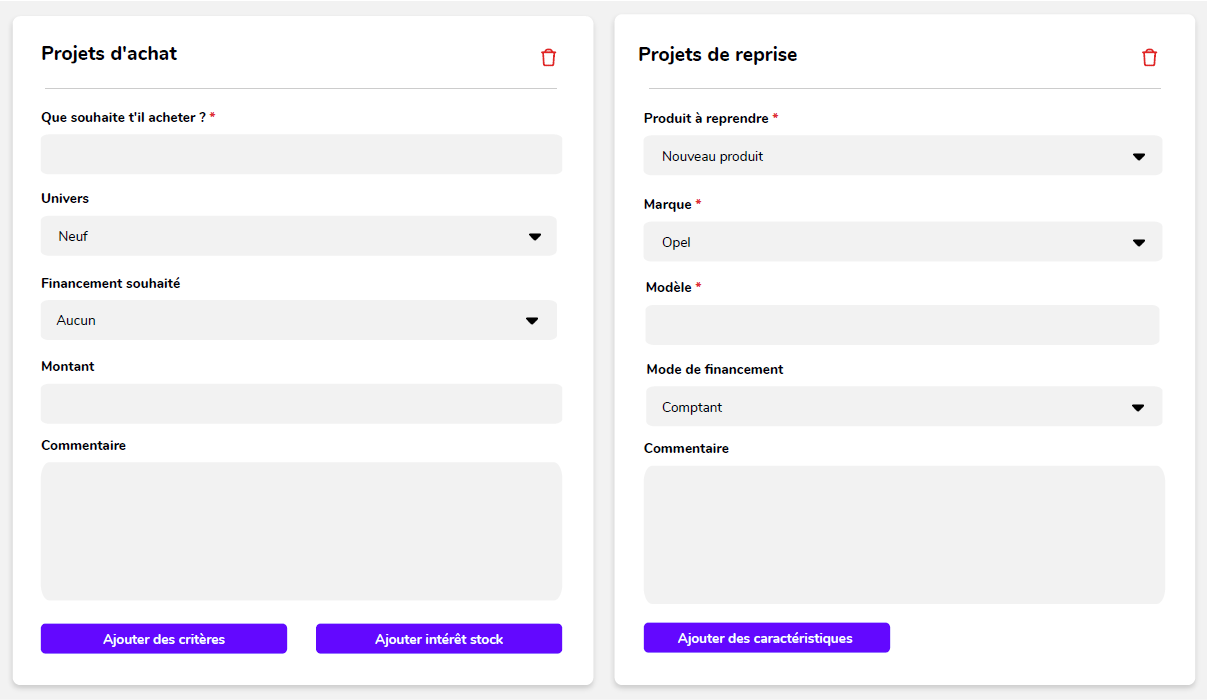The width and height of the screenshot is (1208, 700).
Task: Click the Modèle field label
Action: tap(669, 288)
